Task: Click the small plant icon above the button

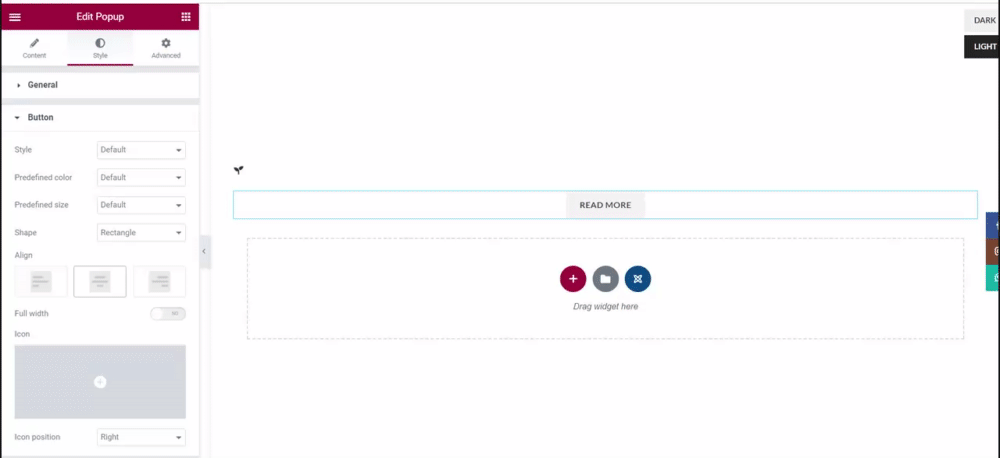Action: 239,170
